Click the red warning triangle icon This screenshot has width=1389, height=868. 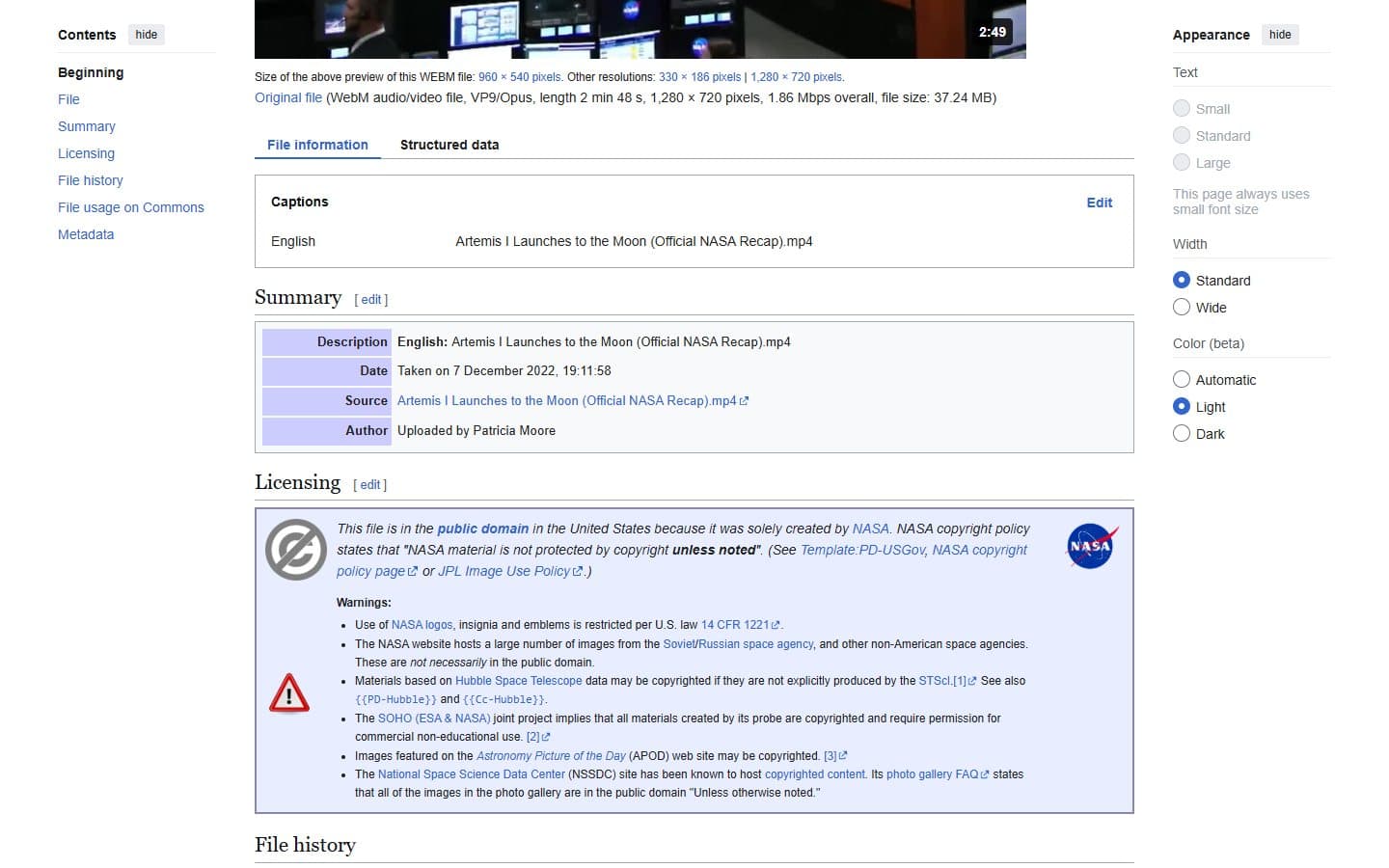click(x=289, y=693)
